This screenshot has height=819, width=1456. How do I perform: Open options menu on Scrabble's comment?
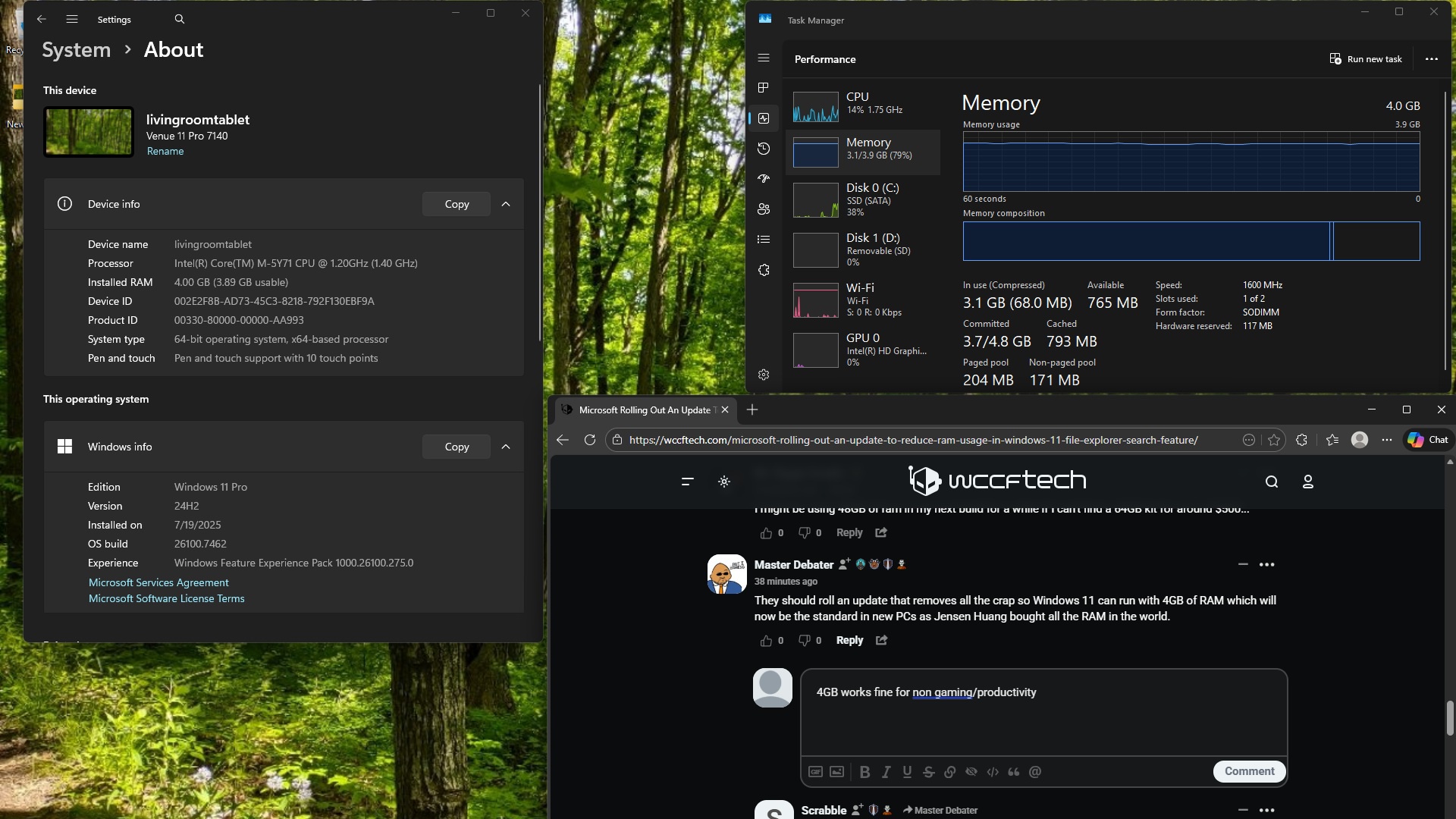click(1267, 810)
